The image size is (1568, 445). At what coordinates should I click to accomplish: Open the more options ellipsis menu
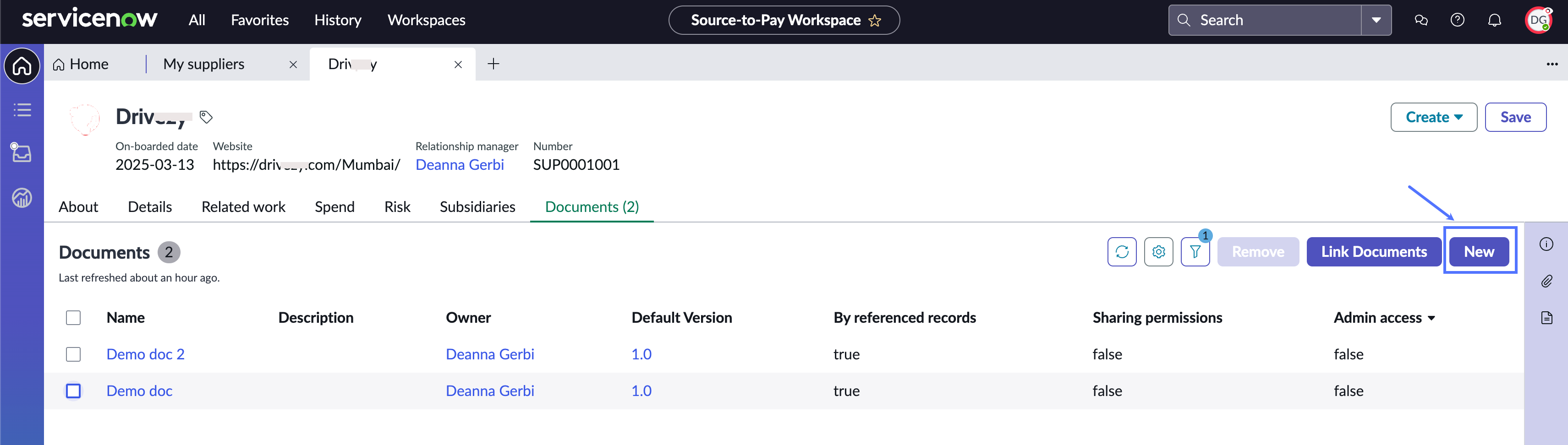coord(1552,64)
